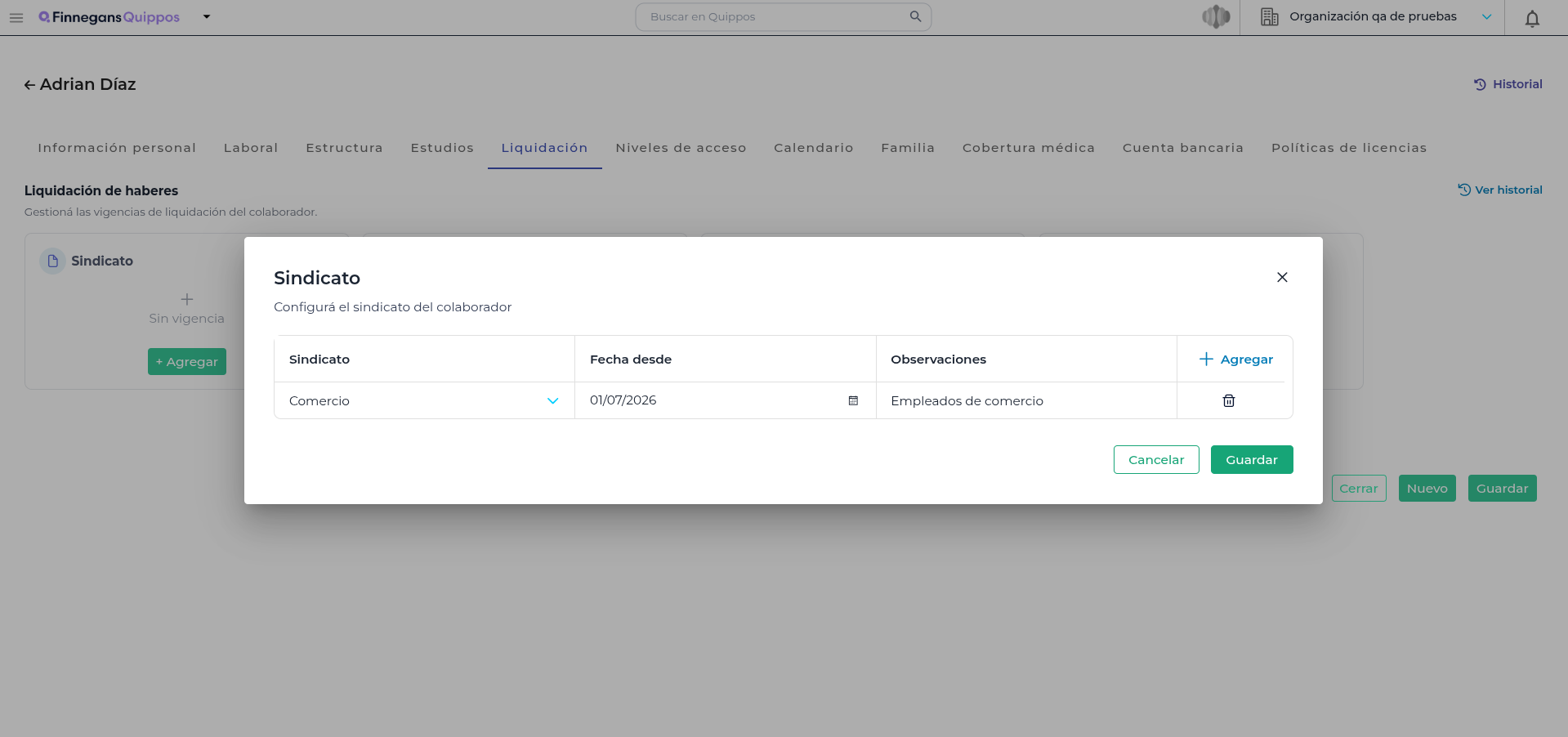Open the Calendario tab
This screenshot has width=1568, height=737.
tap(813, 148)
